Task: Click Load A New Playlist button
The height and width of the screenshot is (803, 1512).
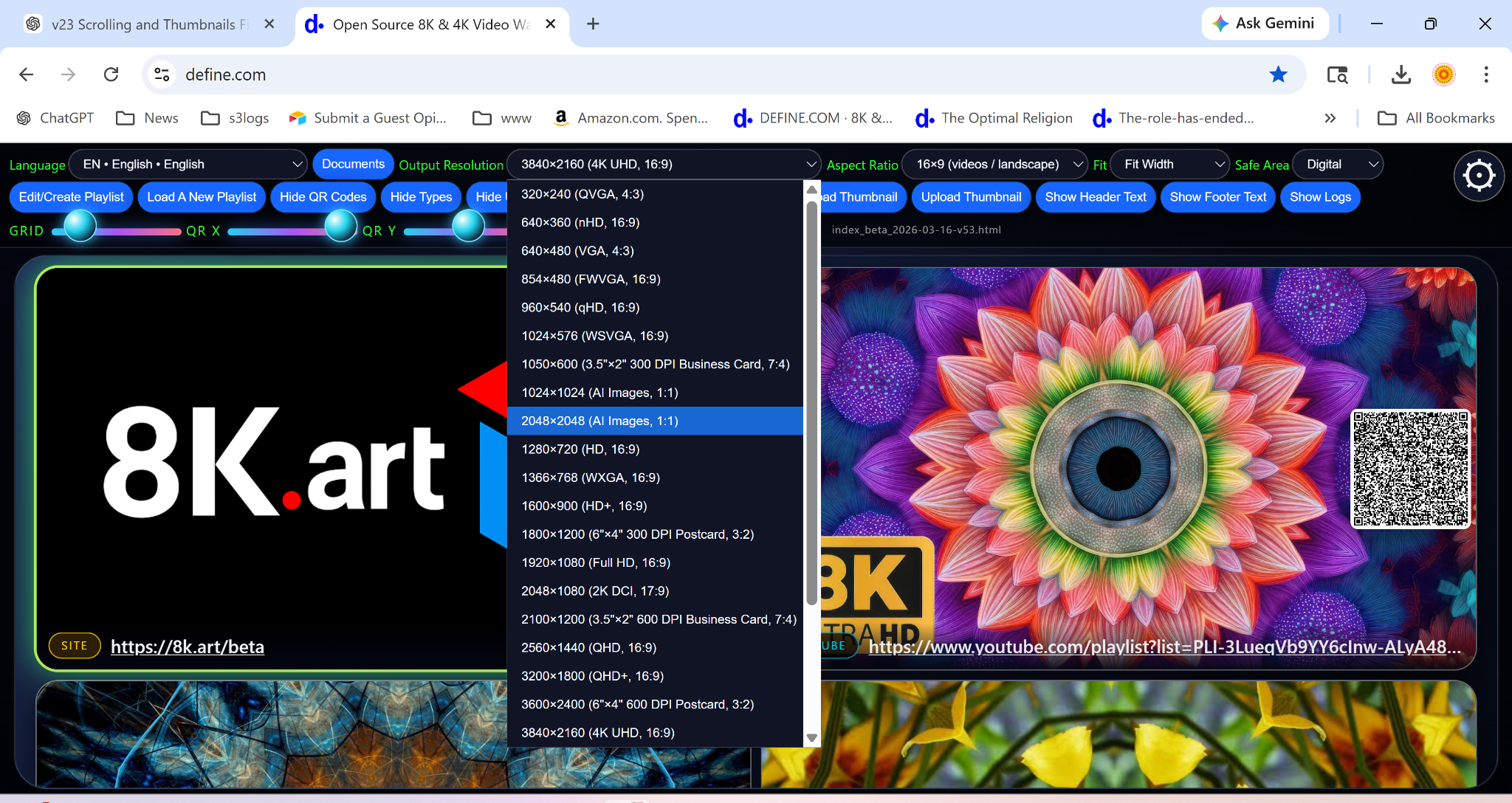Action: (202, 197)
